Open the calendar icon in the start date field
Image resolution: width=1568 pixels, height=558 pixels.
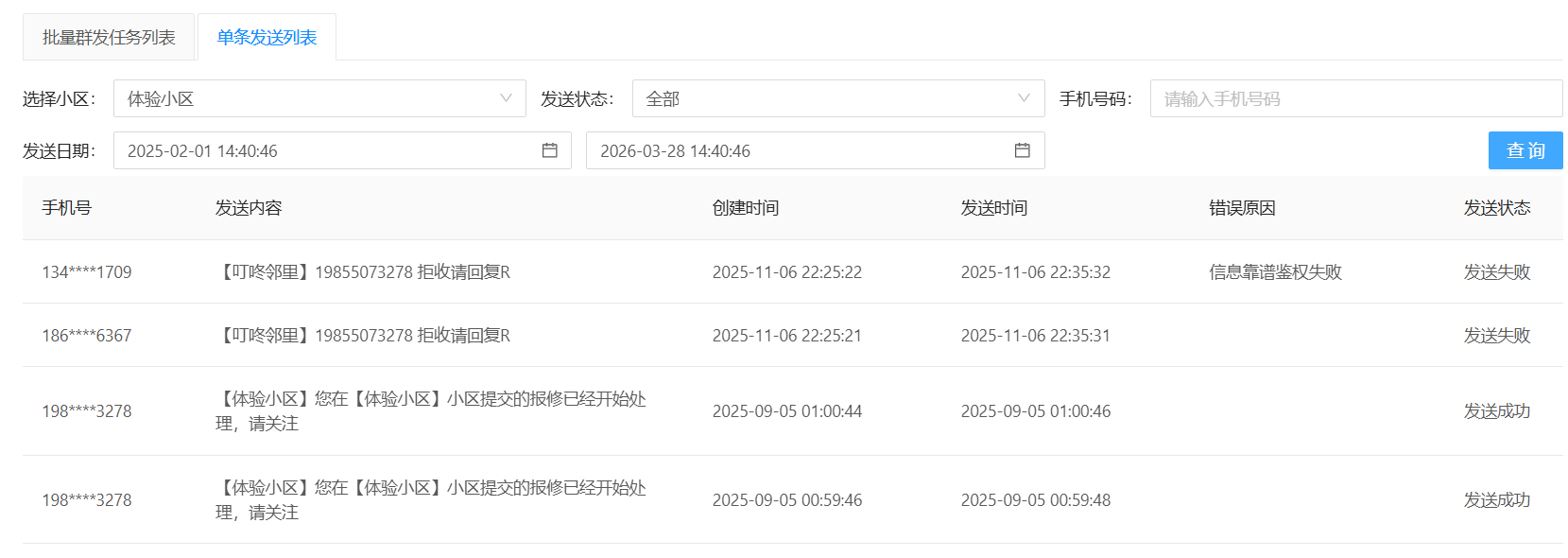(549, 150)
